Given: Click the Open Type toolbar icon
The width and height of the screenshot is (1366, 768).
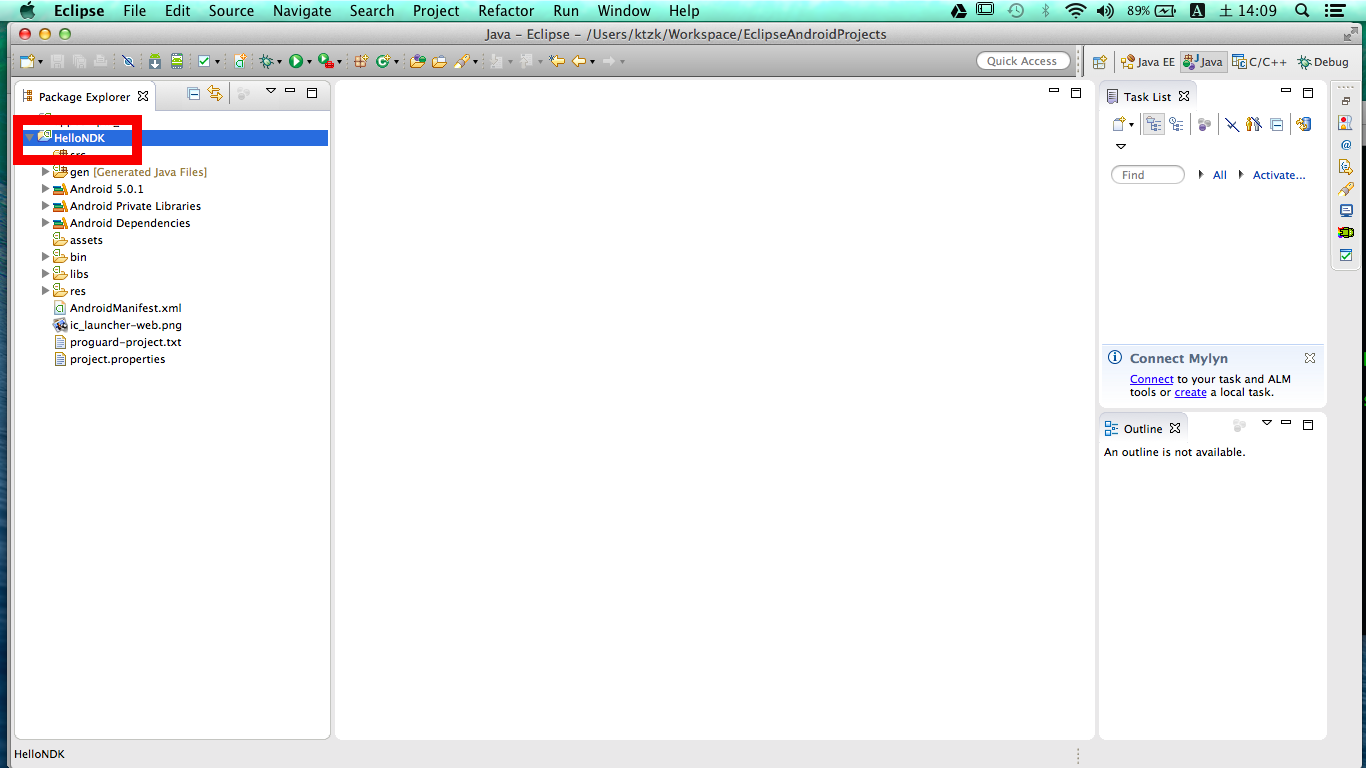Looking at the screenshot, I should [417, 61].
